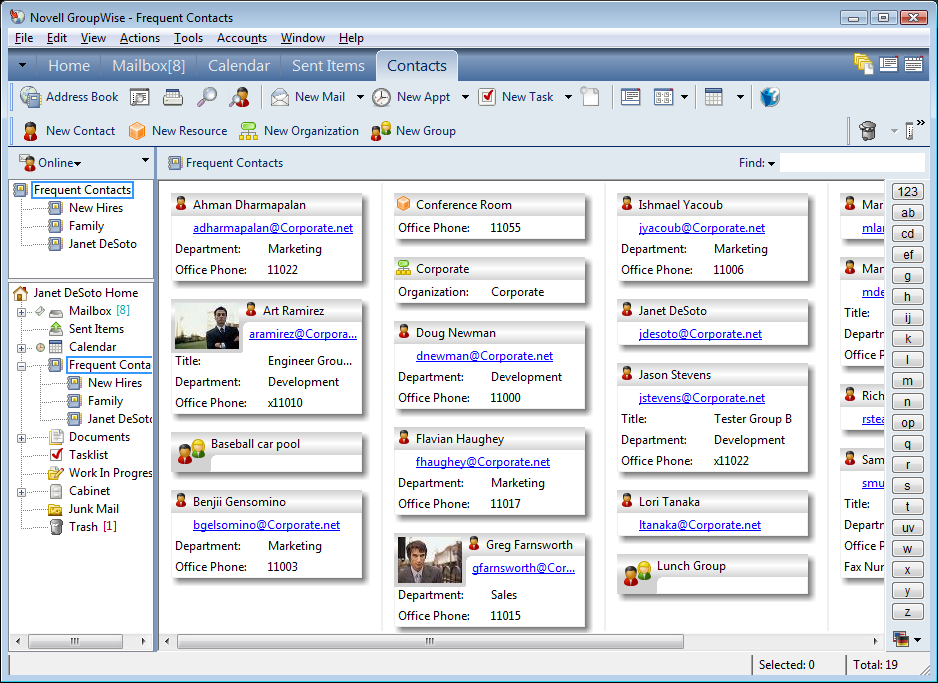938x683 pixels.
Task: Click into the Find text field
Action: tap(852, 163)
